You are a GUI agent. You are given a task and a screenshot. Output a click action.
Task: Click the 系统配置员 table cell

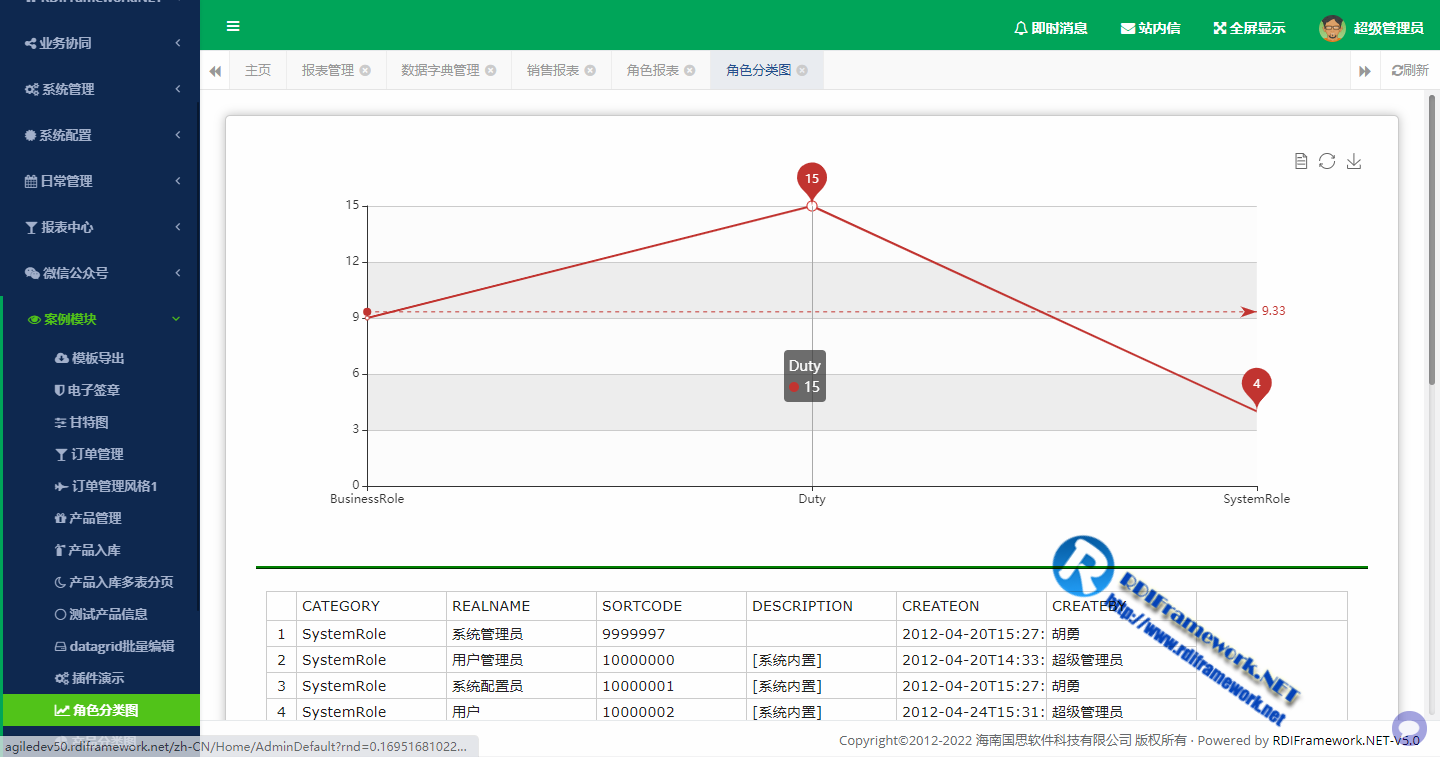(521, 686)
